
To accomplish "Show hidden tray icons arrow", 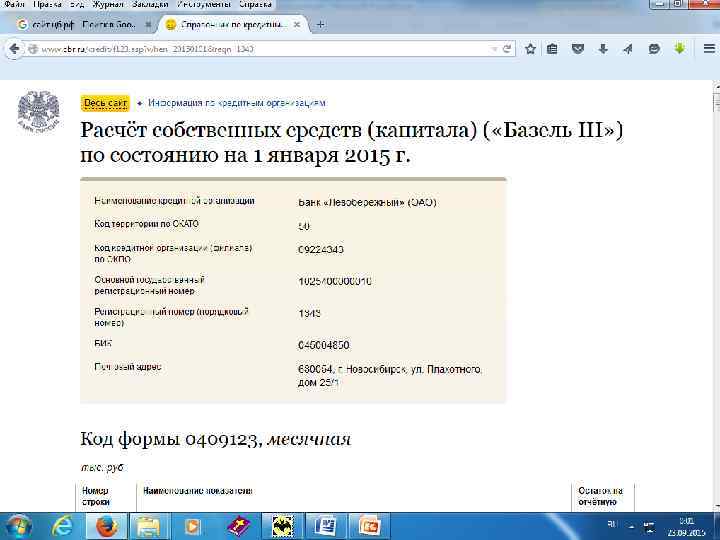I will [x=631, y=527].
